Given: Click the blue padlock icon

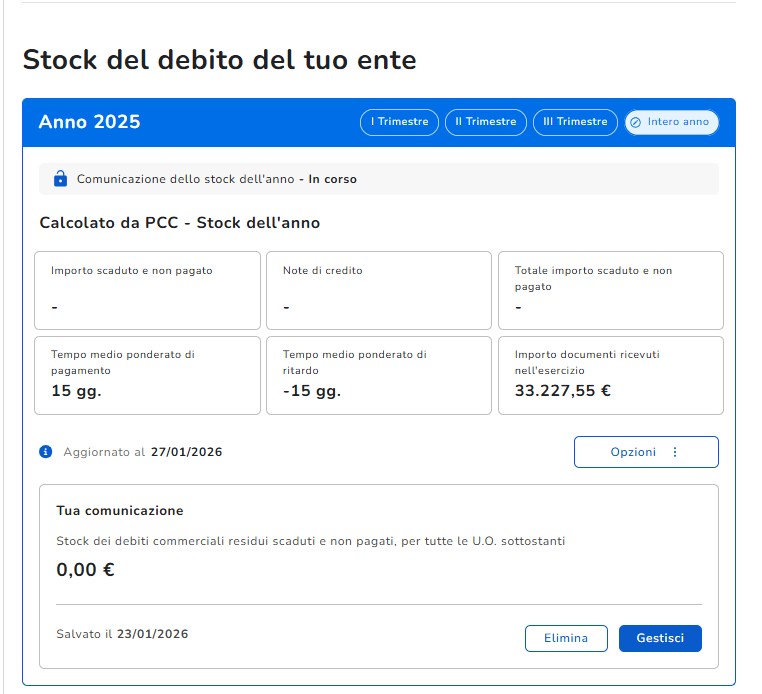Looking at the screenshot, I should [x=60, y=178].
